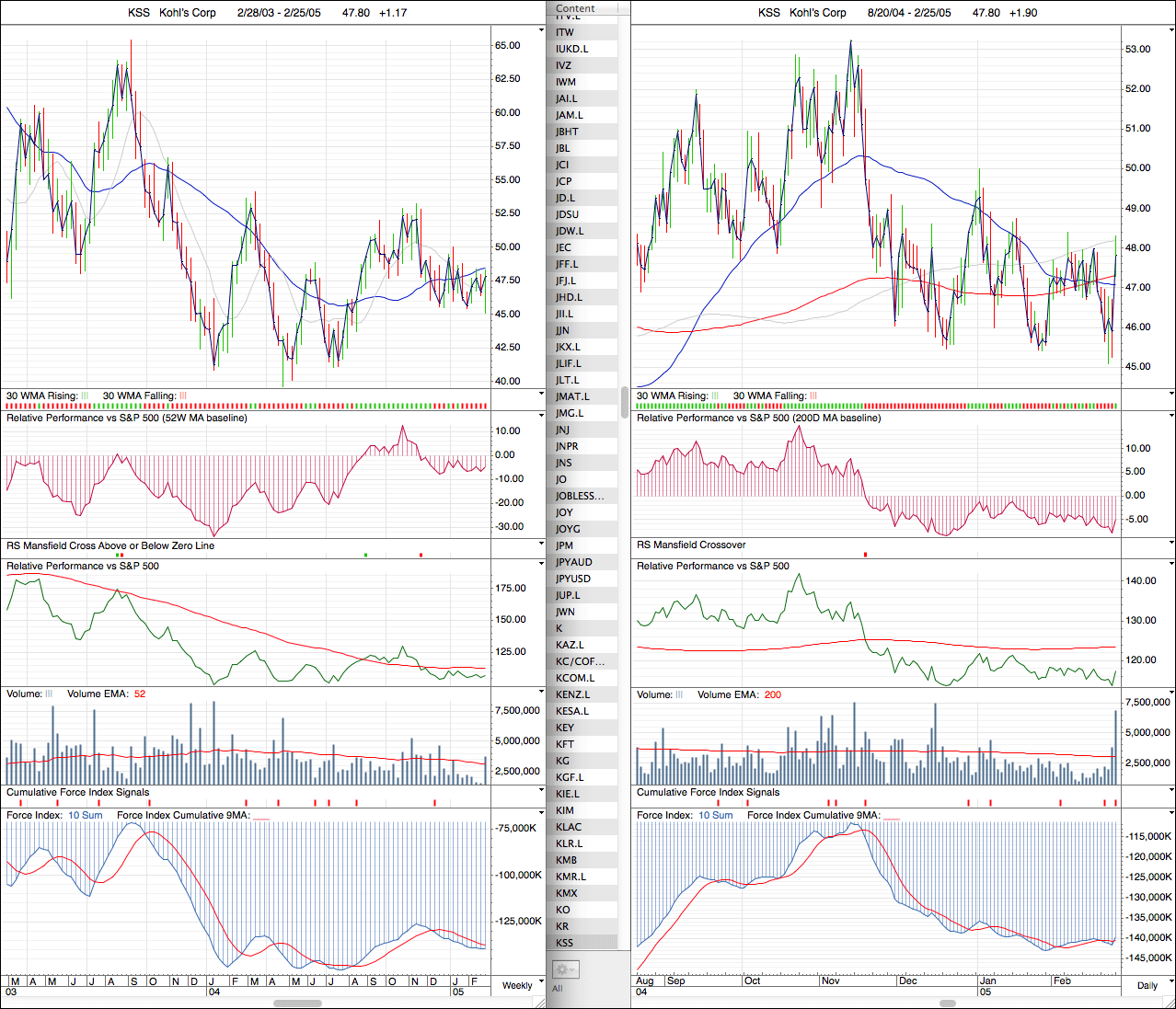Open the Daily timeframe dropdown

pyautogui.click(x=1147, y=985)
